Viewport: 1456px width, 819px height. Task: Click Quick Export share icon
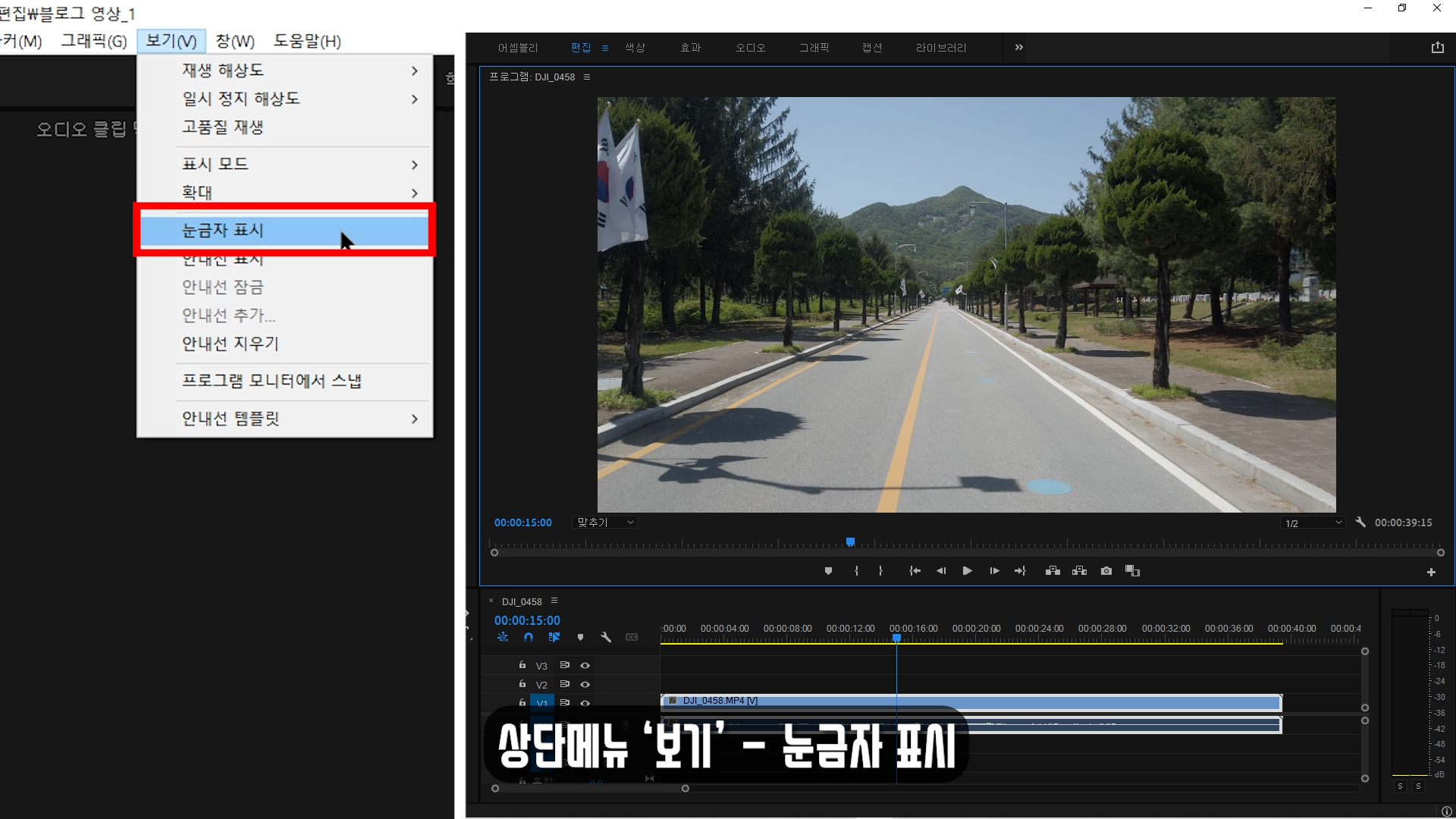(1437, 47)
